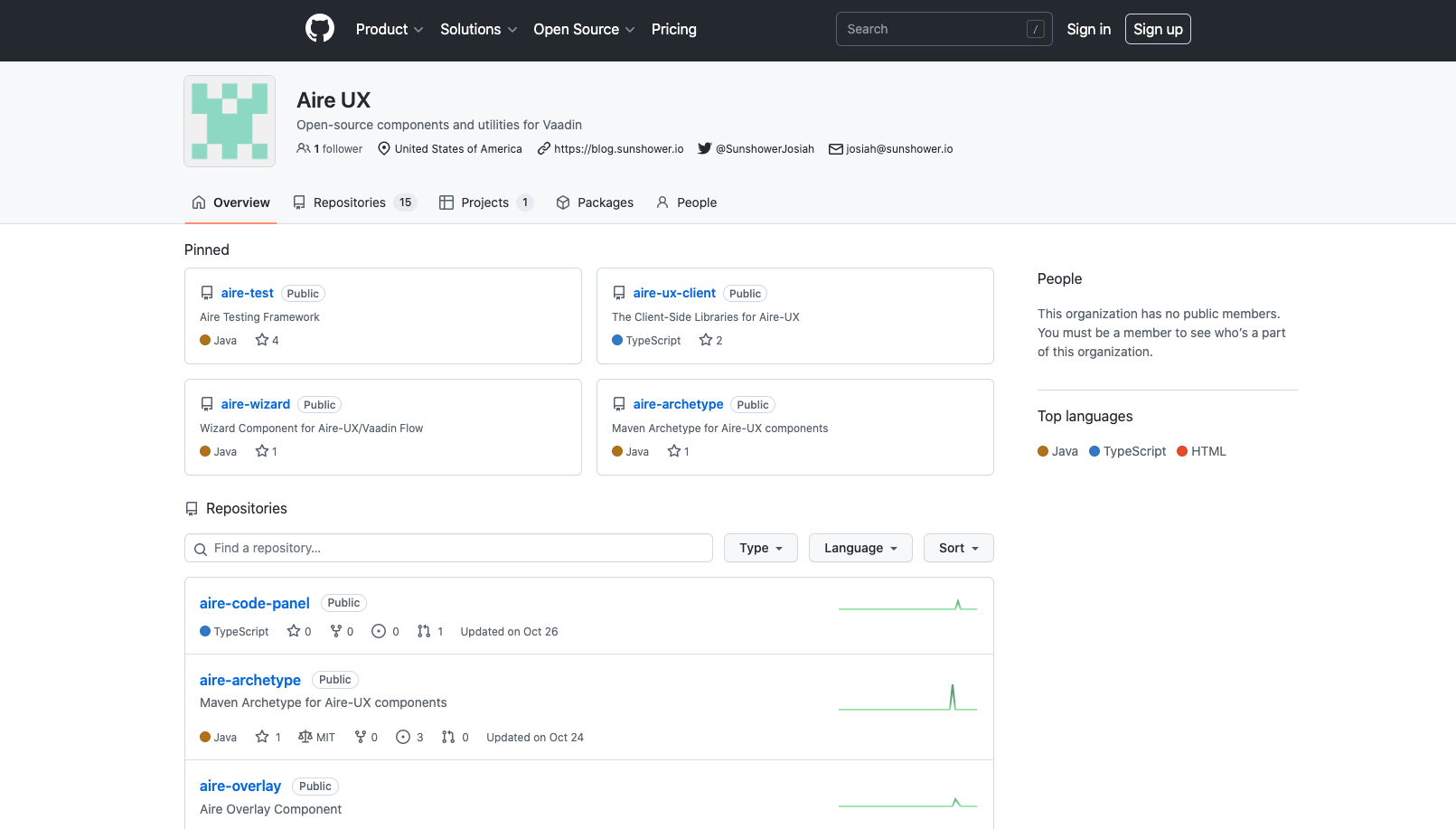
Task: Click the @SunshowerJosiah Twitter link
Action: [765, 149]
